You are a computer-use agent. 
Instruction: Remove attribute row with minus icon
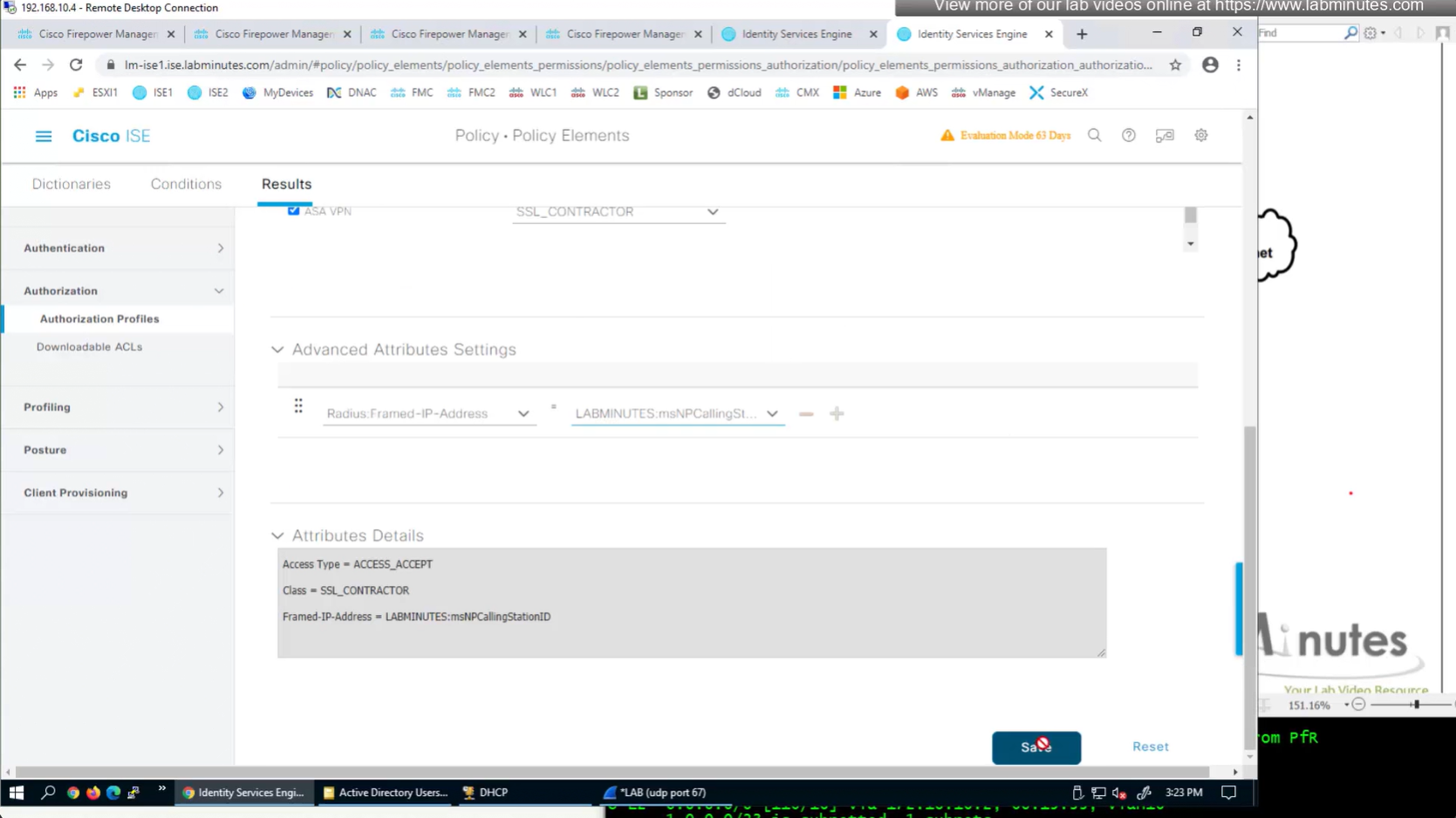click(805, 414)
